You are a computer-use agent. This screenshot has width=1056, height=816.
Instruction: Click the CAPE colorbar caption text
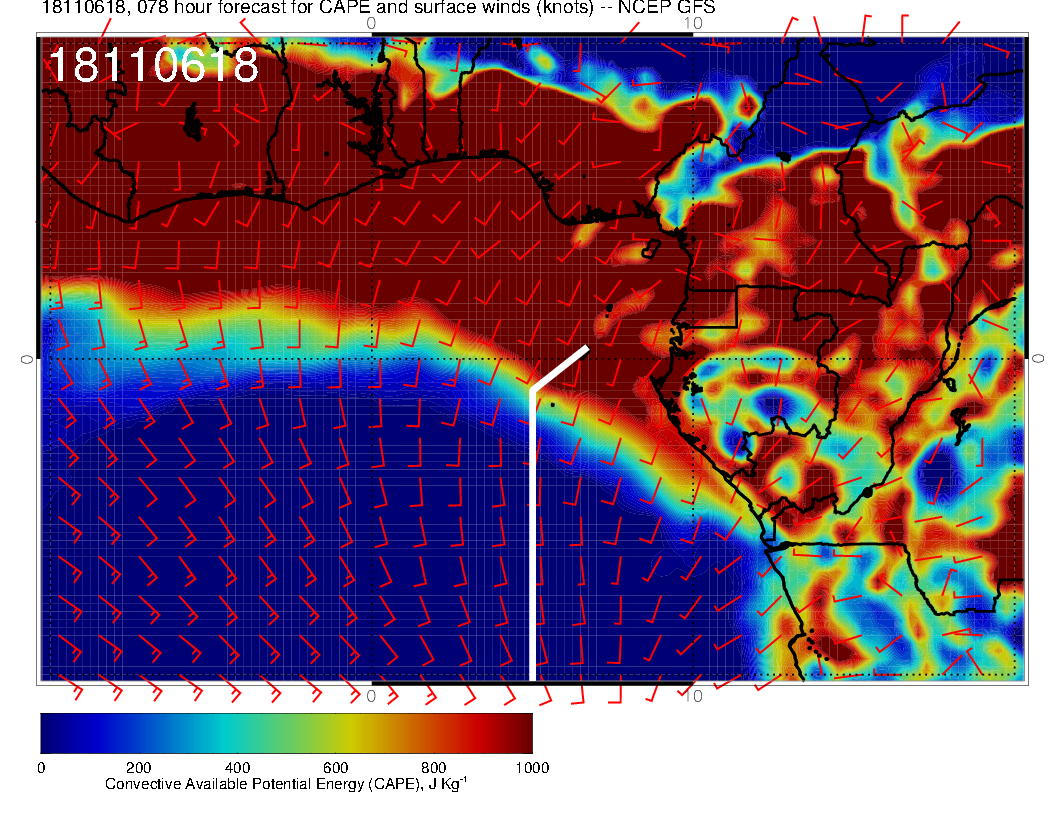click(286, 784)
